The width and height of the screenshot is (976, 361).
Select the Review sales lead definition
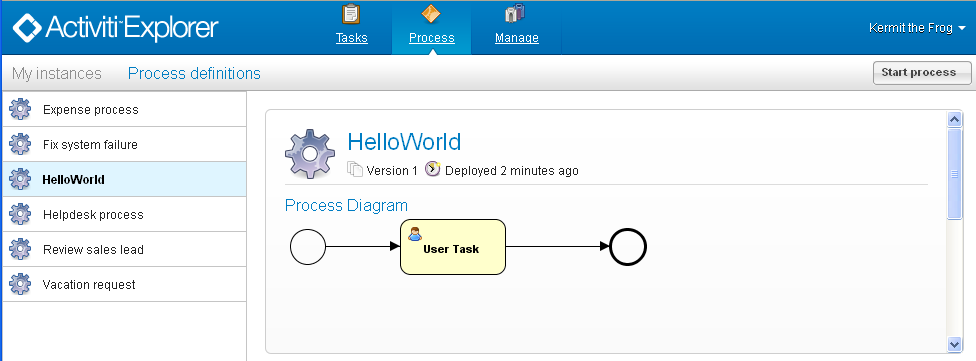click(x=124, y=249)
